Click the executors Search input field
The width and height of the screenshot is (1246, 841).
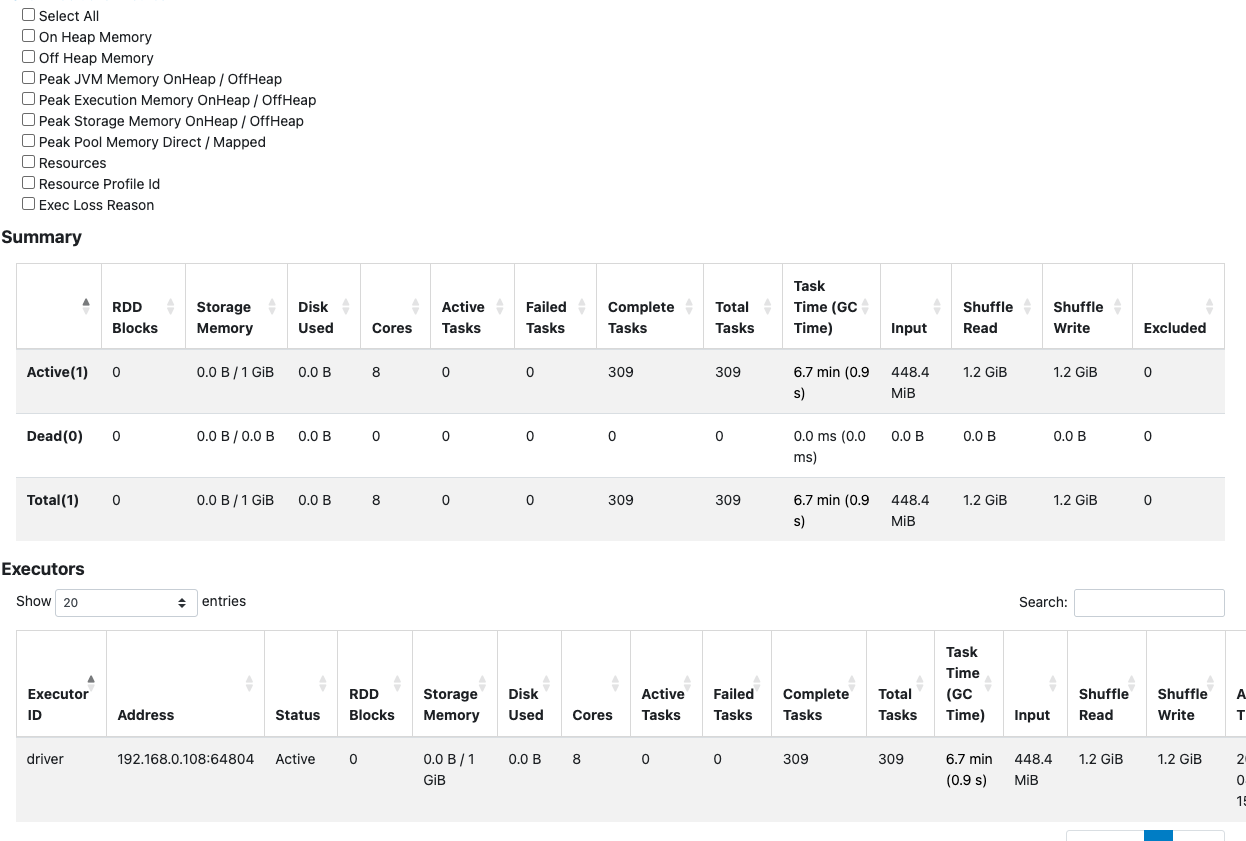(x=1148, y=603)
